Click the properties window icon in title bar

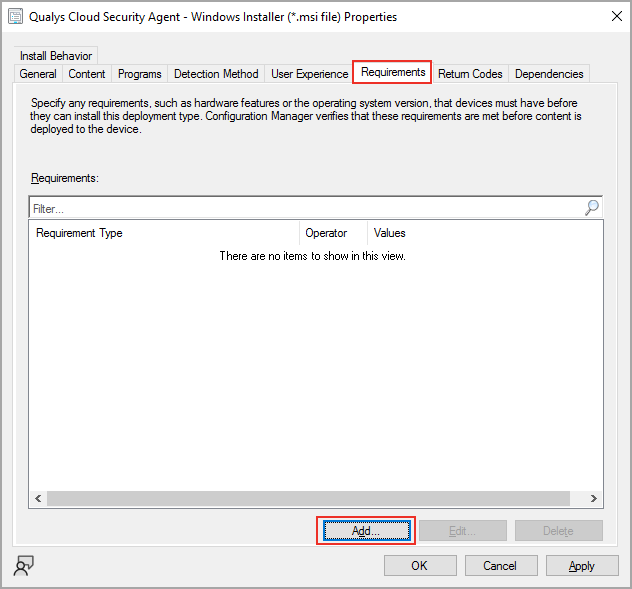point(15,17)
